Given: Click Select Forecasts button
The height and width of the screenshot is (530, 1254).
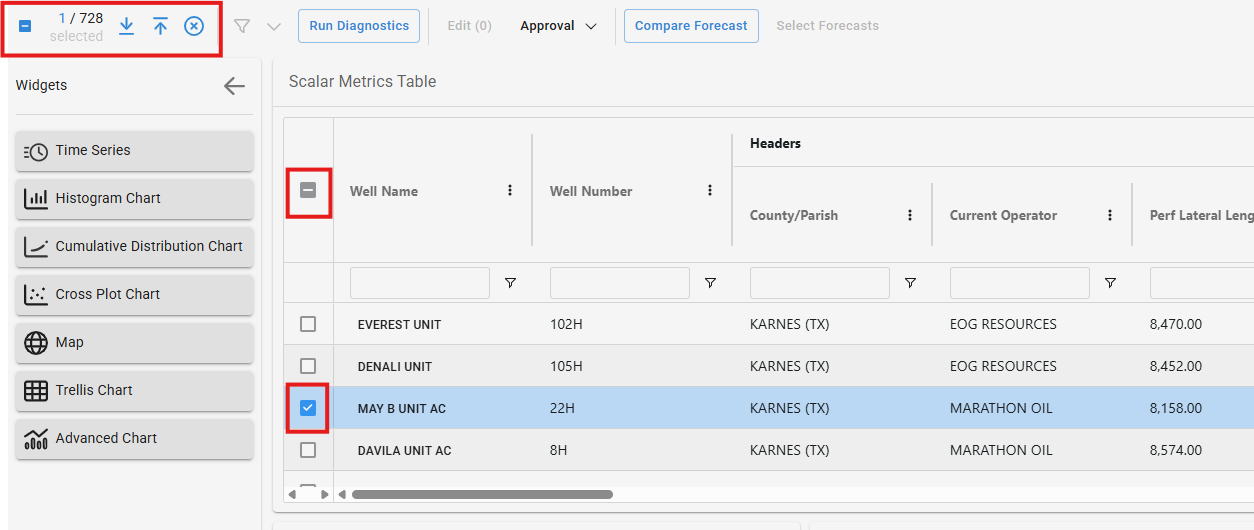Looking at the screenshot, I should pos(827,26).
